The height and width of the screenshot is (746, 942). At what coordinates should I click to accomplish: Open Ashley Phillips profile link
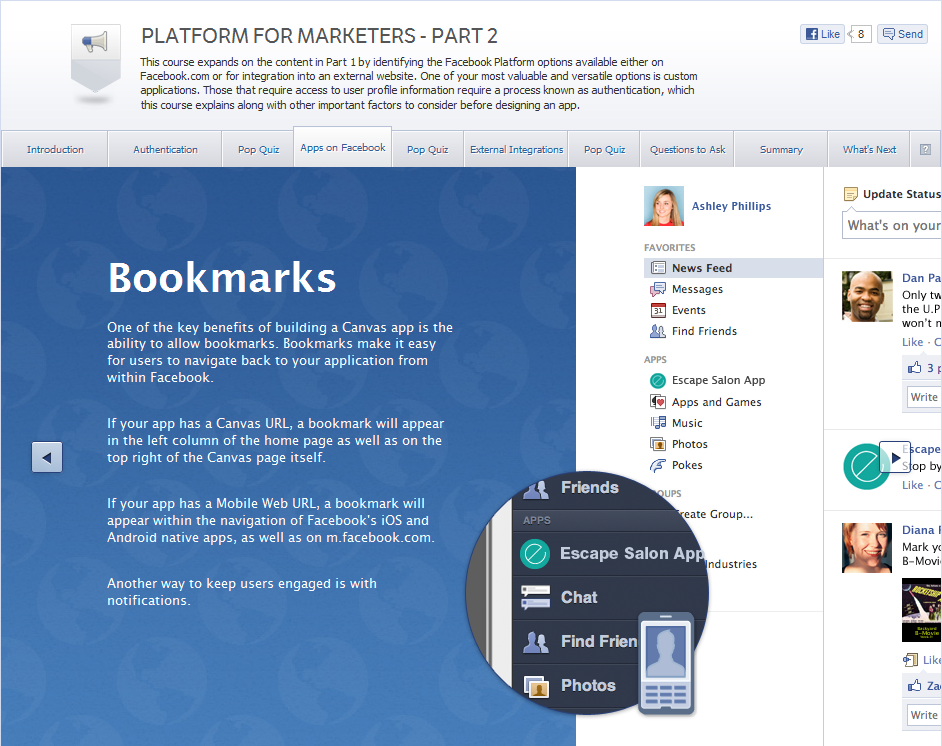[731, 206]
